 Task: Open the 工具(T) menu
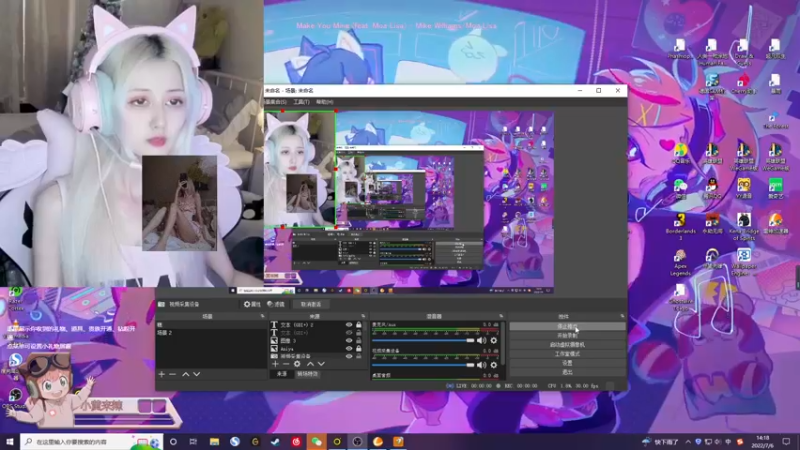pos(301,102)
